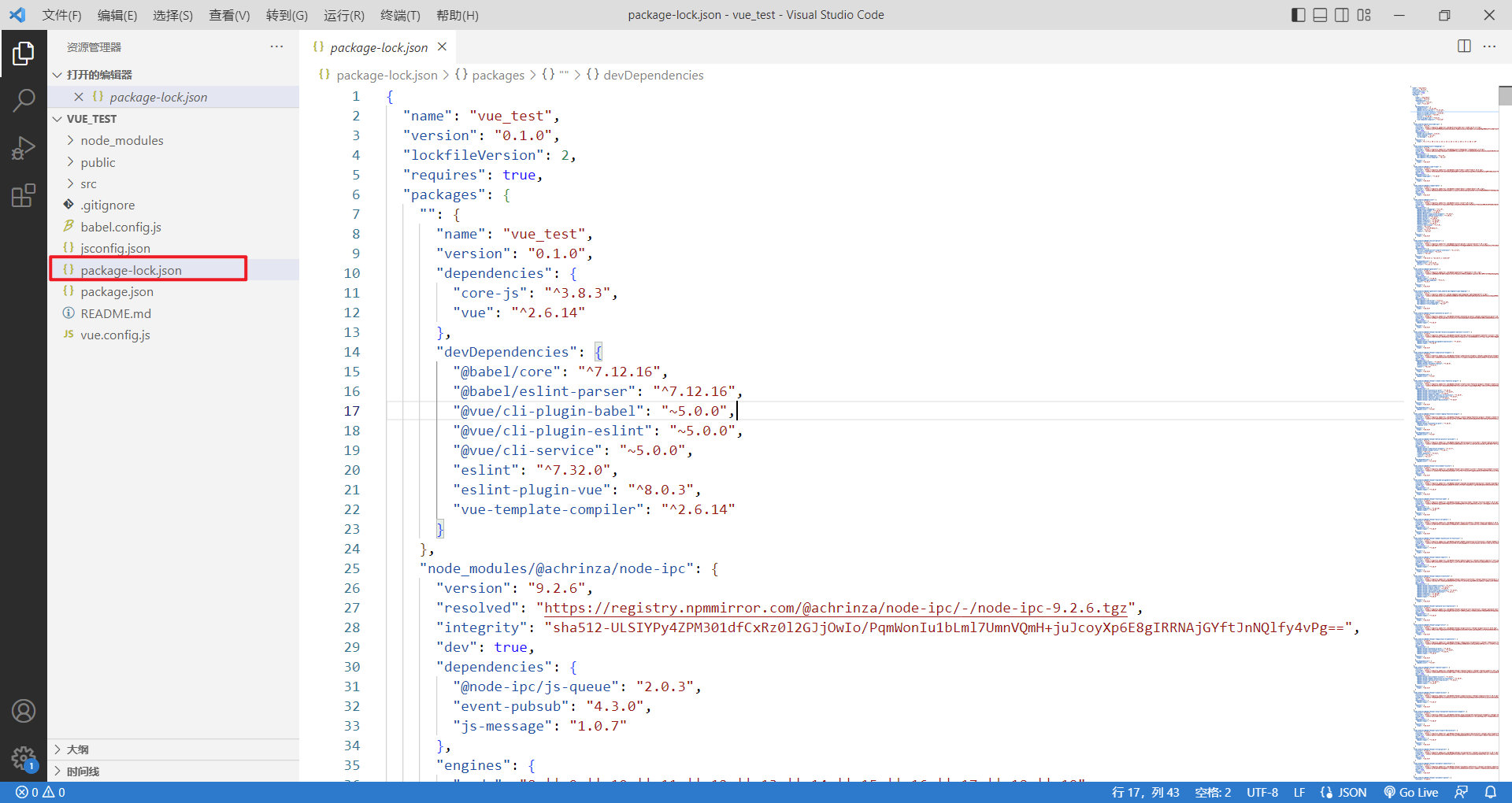
Task: Open the 编辑(E) menu
Action: 117,15
